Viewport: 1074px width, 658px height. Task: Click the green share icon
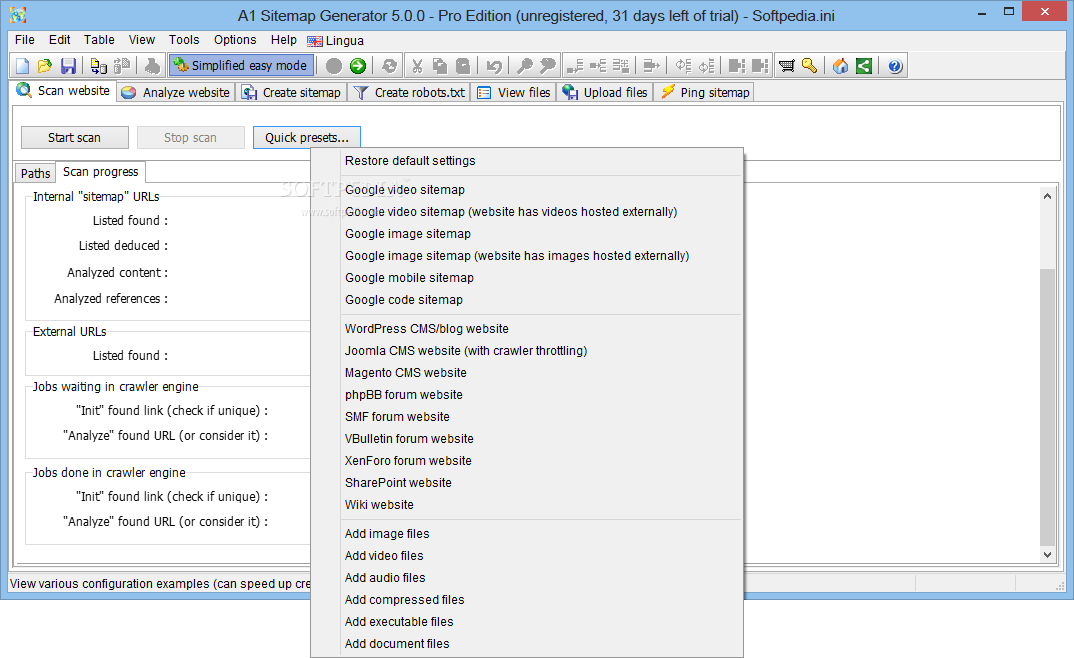coord(864,66)
